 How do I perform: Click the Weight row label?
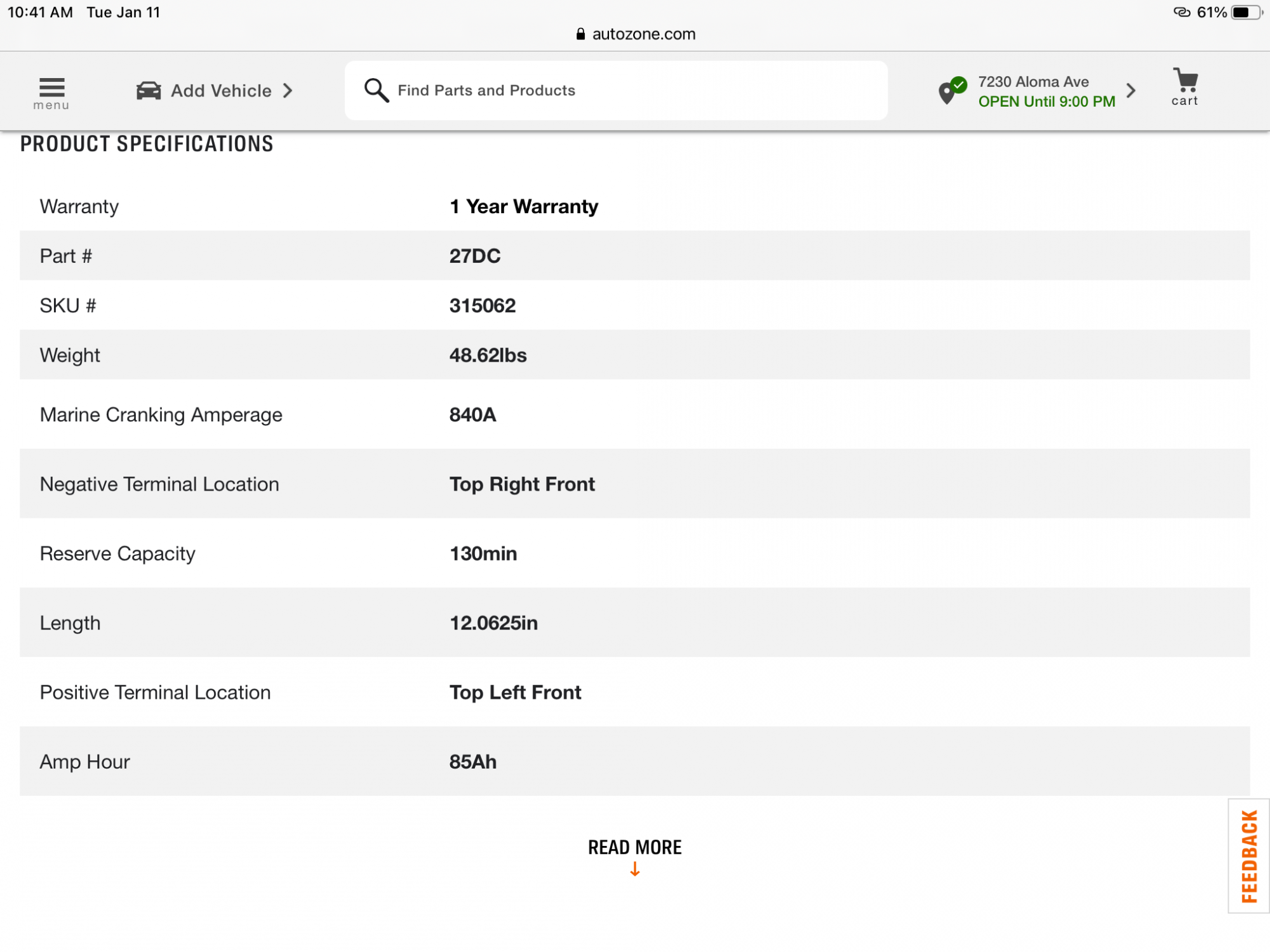pyautogui.click(x=70, y=355)
